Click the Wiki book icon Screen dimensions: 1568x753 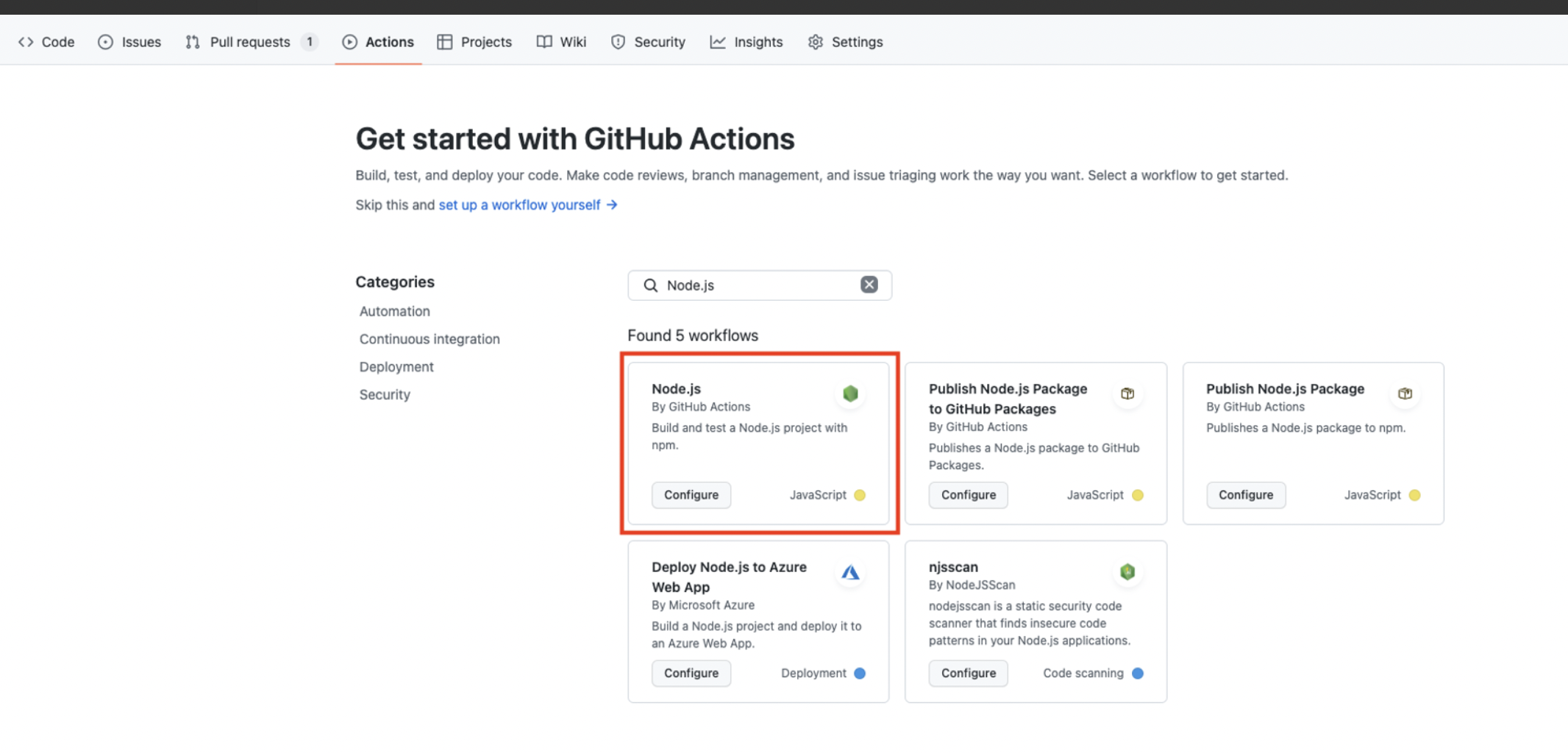click(x=544, y=42)
